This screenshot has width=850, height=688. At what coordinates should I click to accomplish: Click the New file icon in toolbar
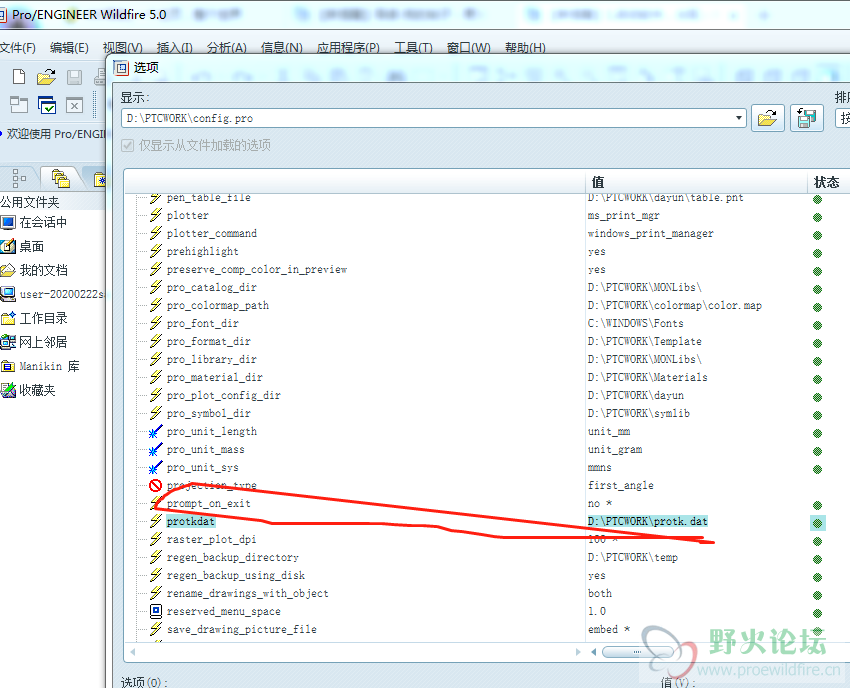[x=19, y=77]
